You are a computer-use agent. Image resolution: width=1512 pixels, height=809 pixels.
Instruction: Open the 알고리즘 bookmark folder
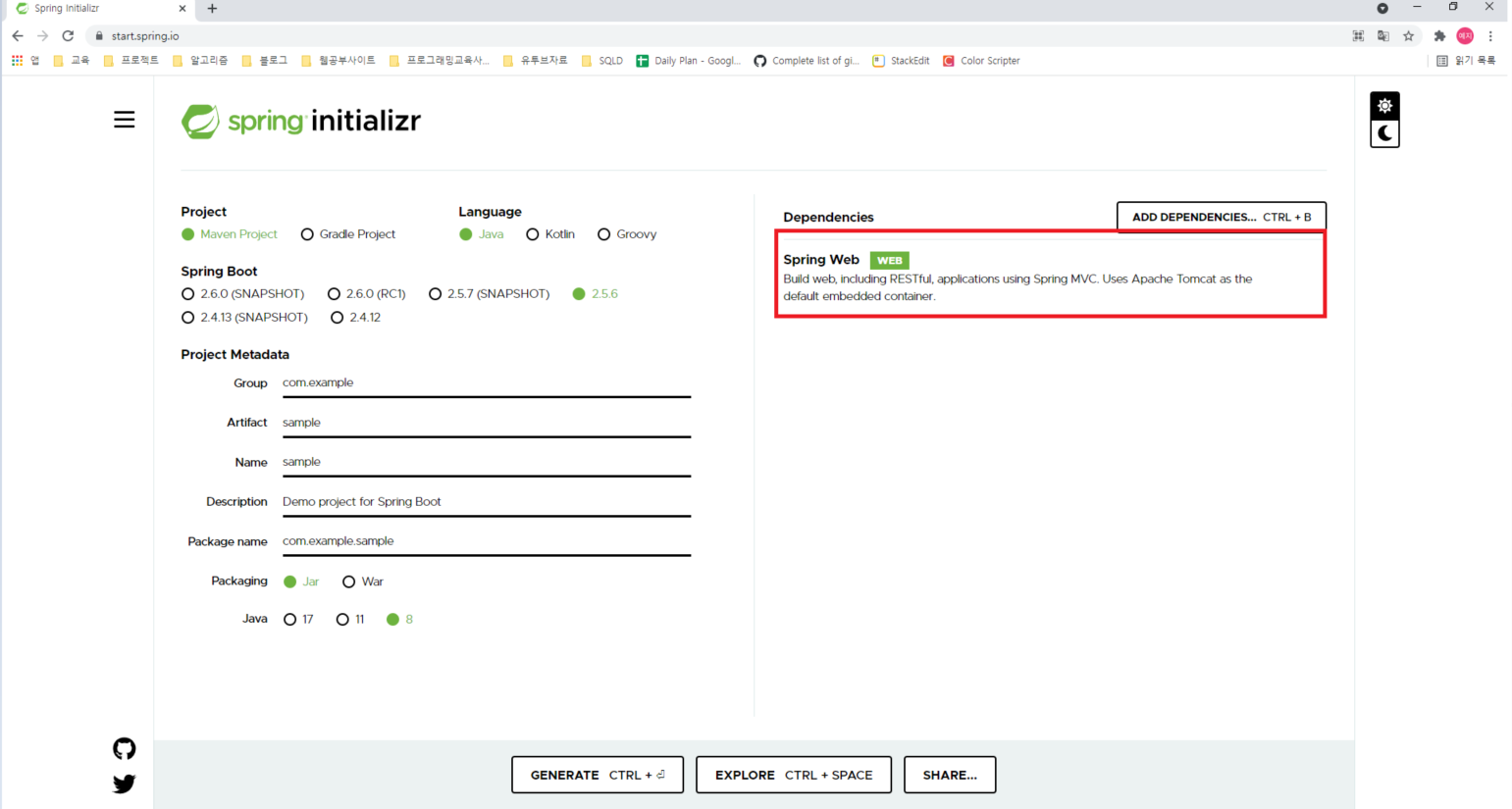coord(200,61)
